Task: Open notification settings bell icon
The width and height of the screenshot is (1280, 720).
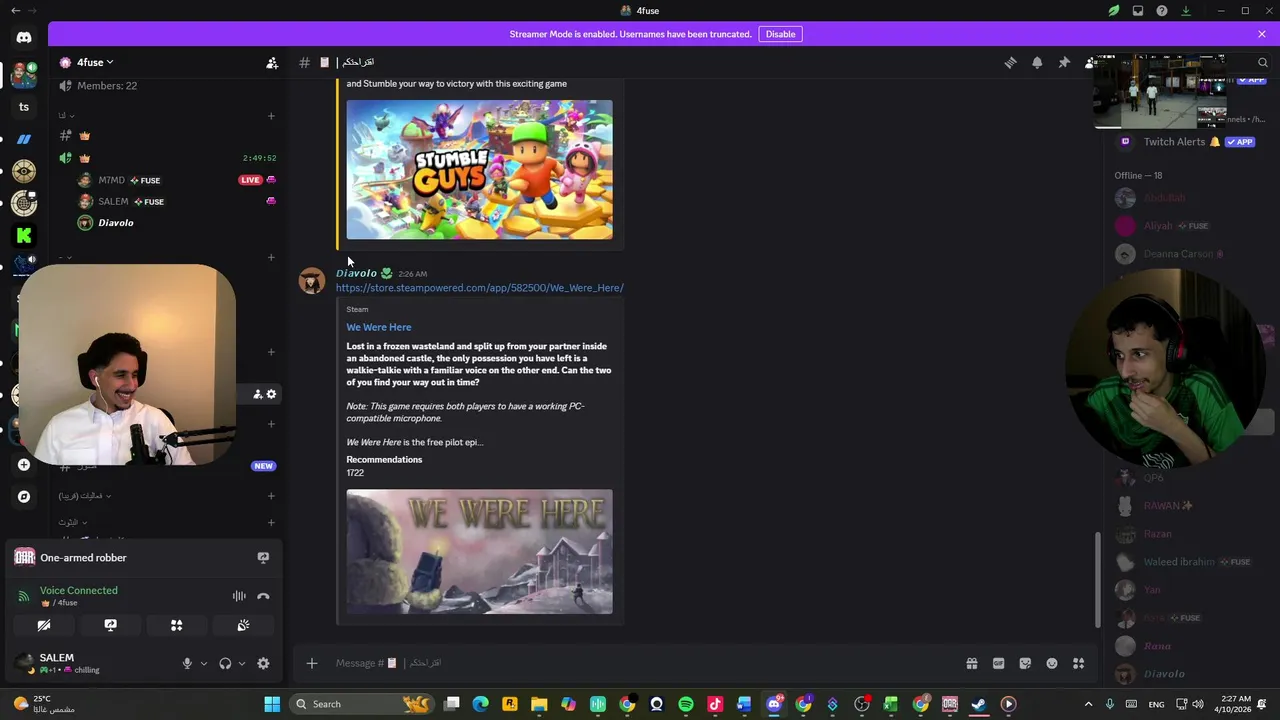Action: coord(1037,62)
